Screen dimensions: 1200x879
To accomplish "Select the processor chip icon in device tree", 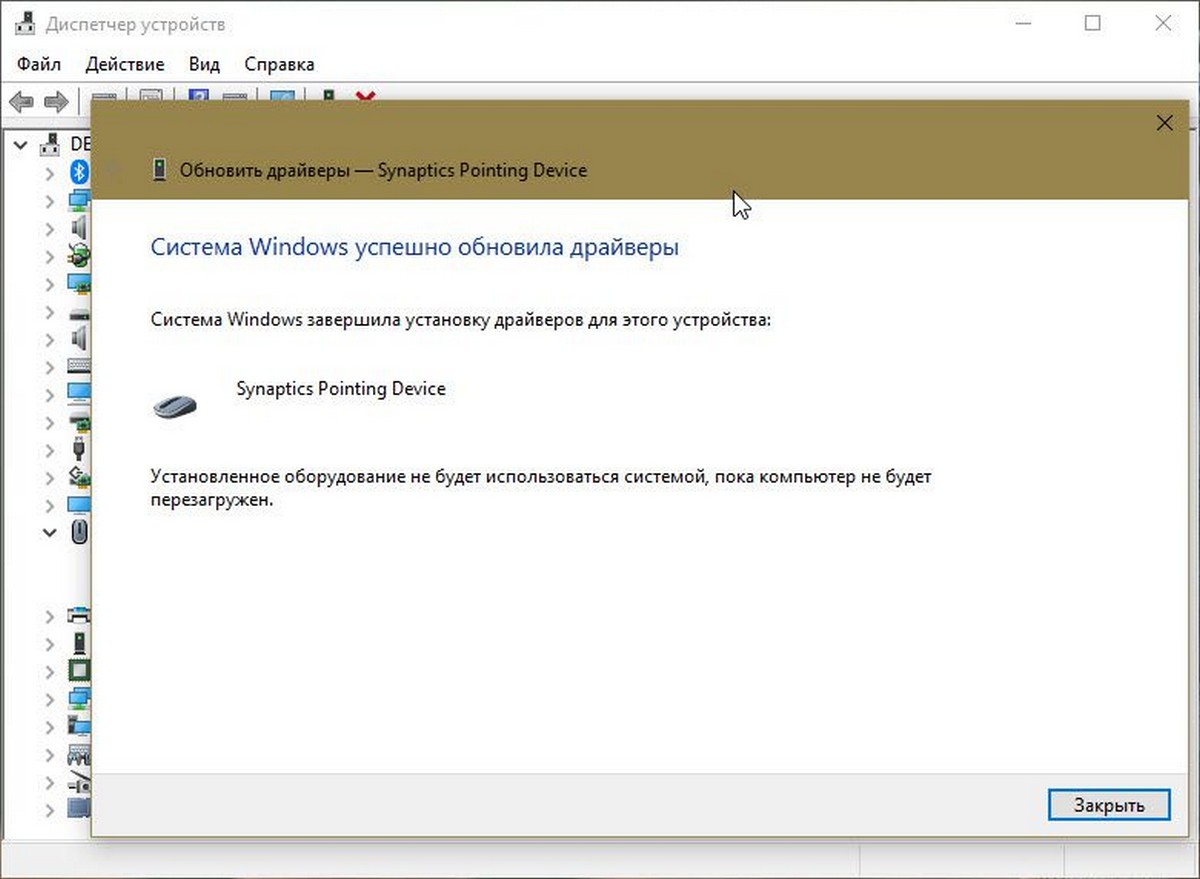I will click(x=79, y=670).
